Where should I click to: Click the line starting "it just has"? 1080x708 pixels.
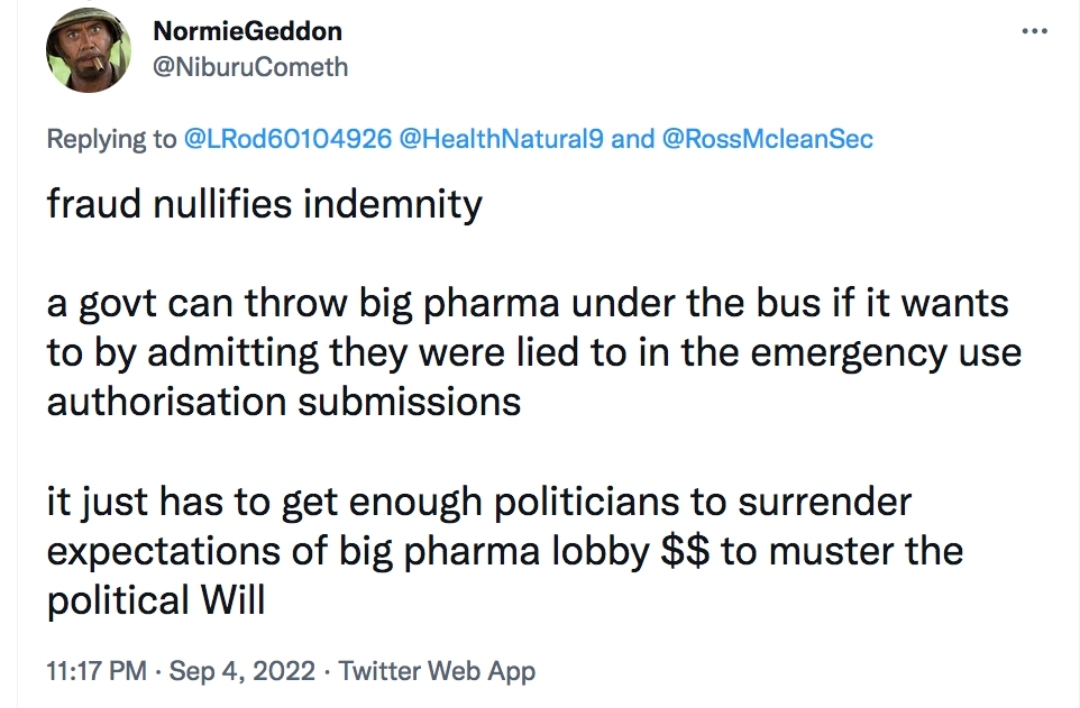tap(478, 500)
